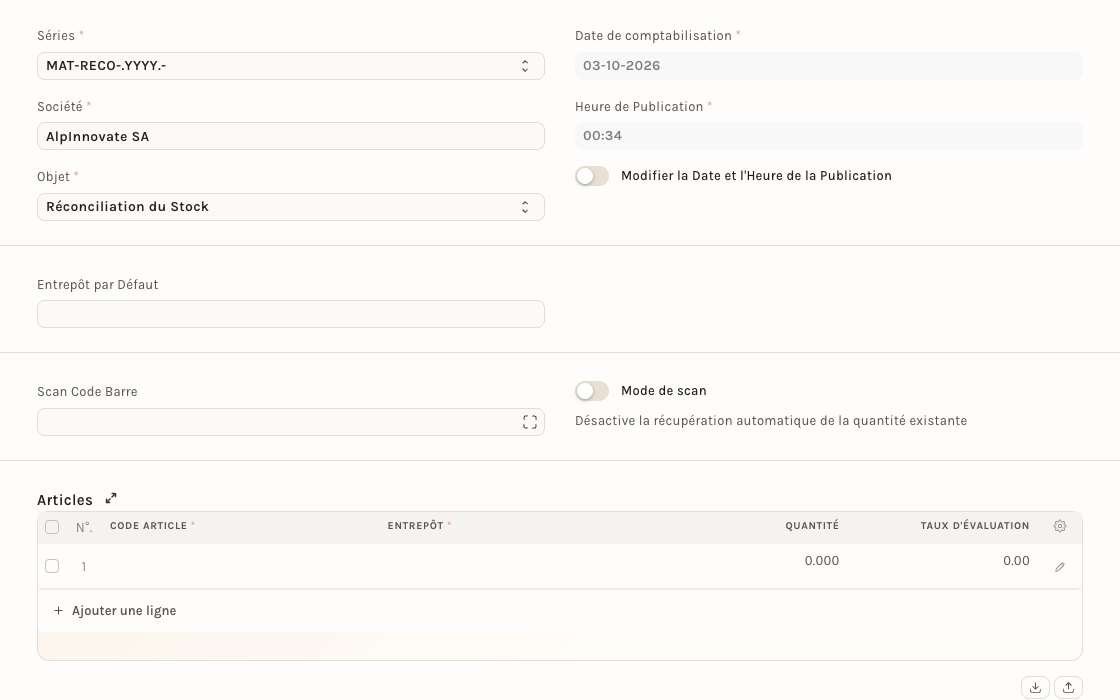Open Articles table column settings gear
This screenshot has width=1120, height=700.
(1060, 526)
